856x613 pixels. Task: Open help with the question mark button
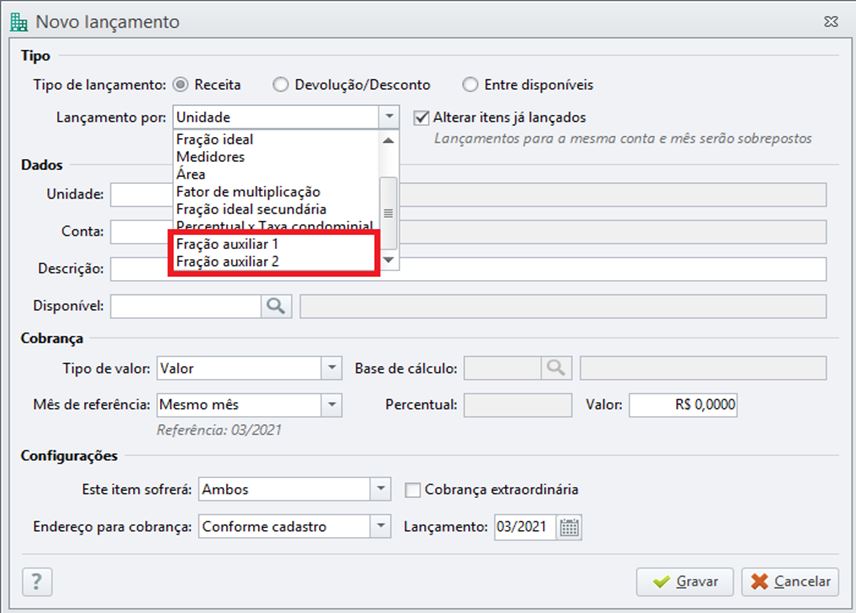point(37,582)
